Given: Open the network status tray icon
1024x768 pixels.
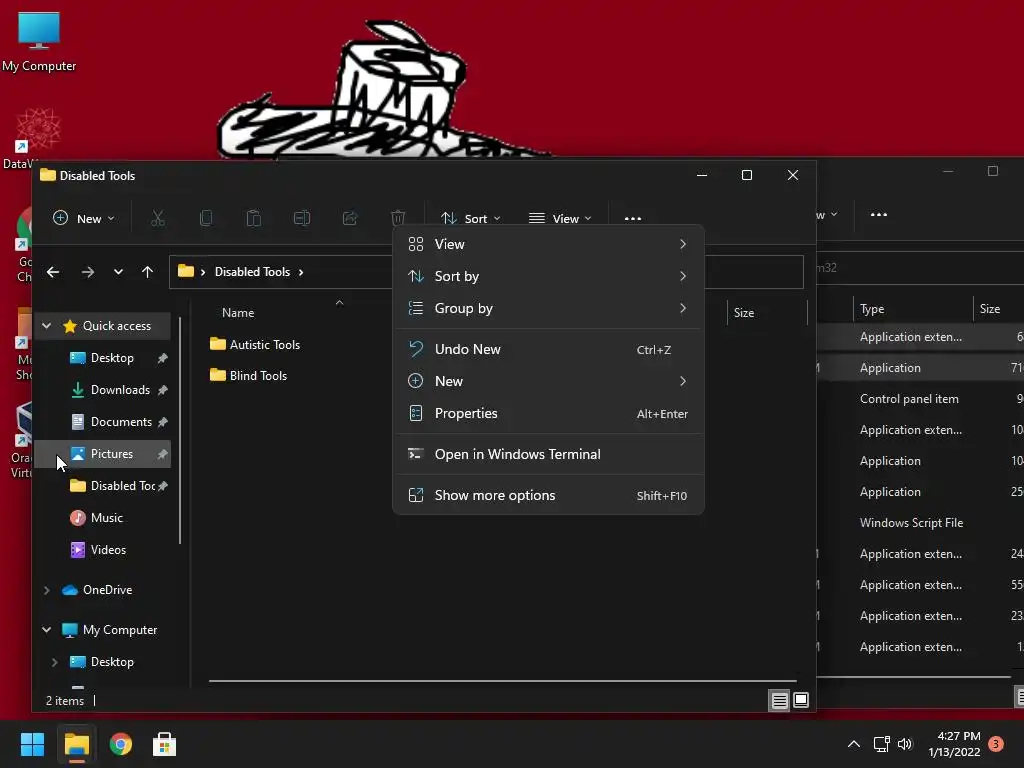Looking at the screenshot, I should pos(882,744).
